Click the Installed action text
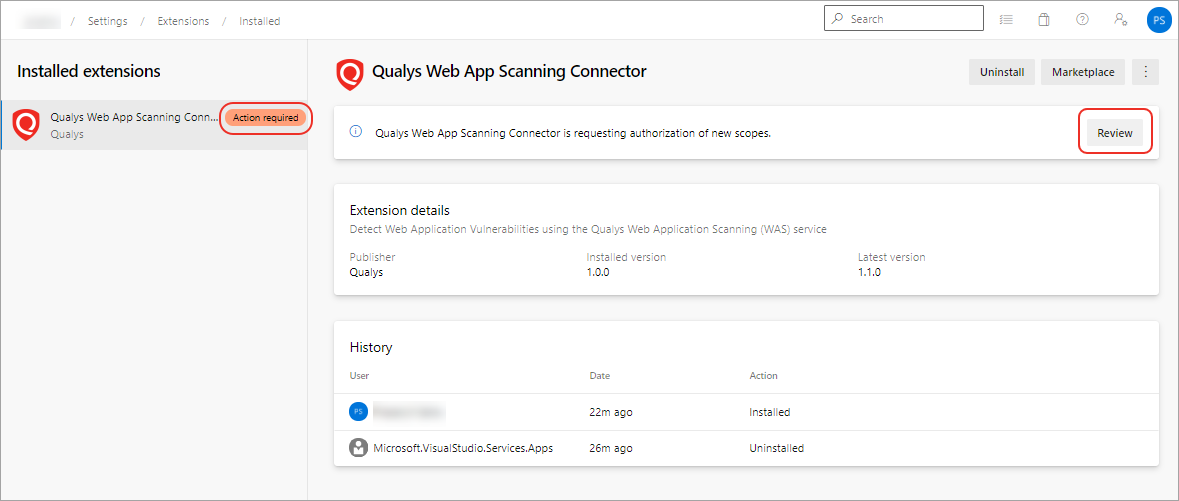 click(769, 411)
